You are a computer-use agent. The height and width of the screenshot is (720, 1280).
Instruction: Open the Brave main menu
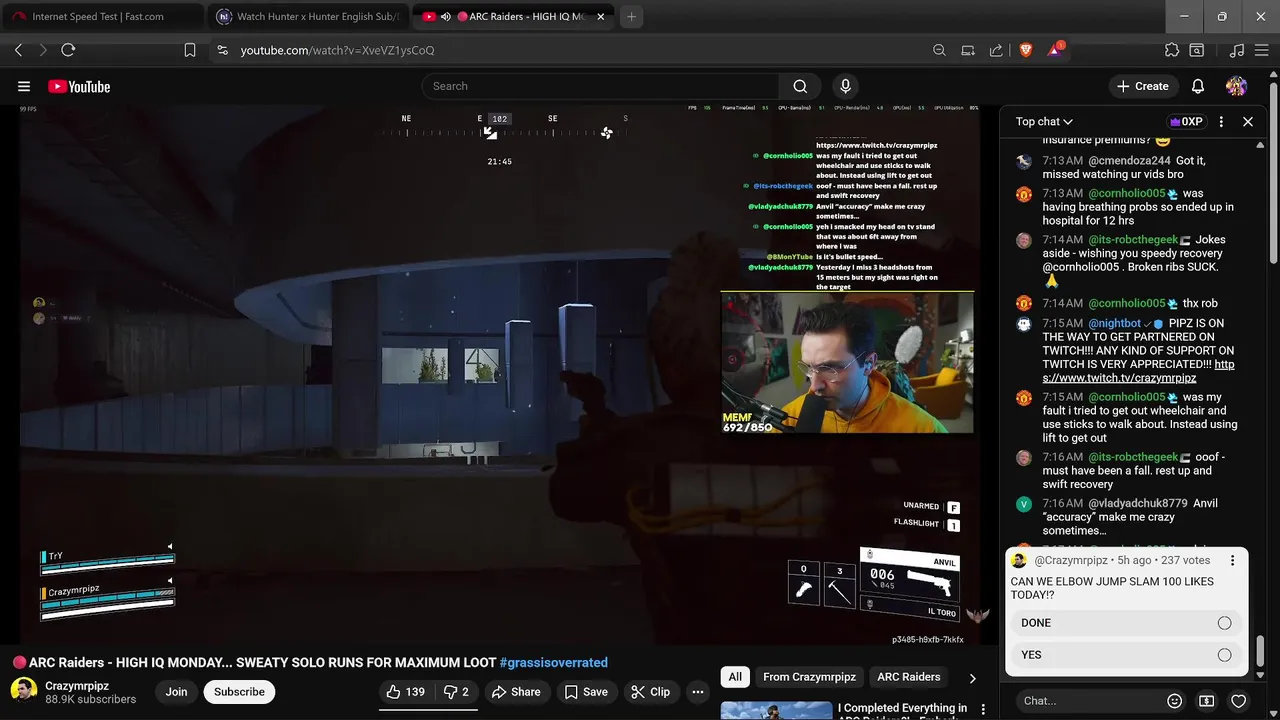1262,50
